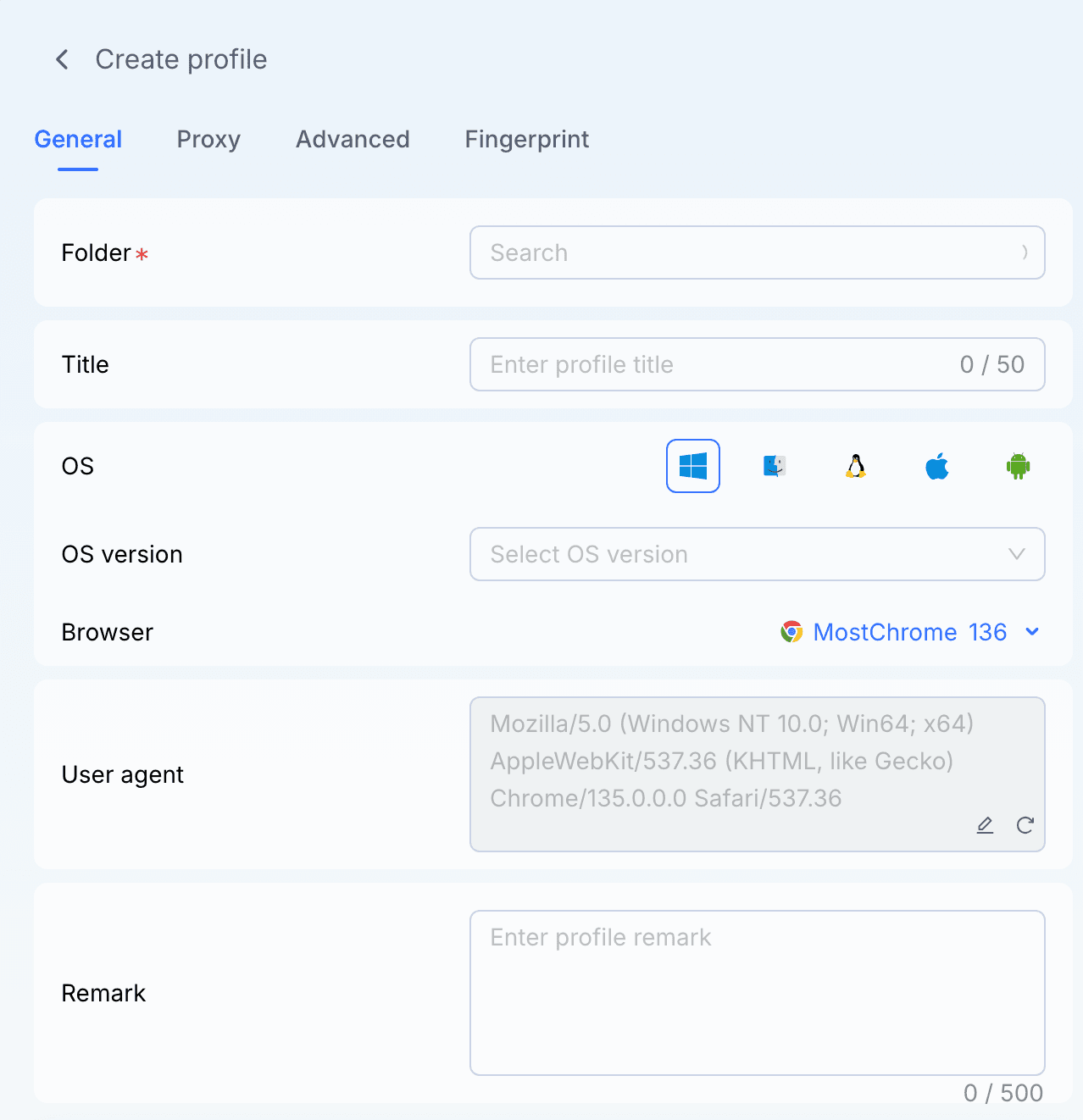
Task: Select Windows as the operating system
Action: tap(692, 465)
